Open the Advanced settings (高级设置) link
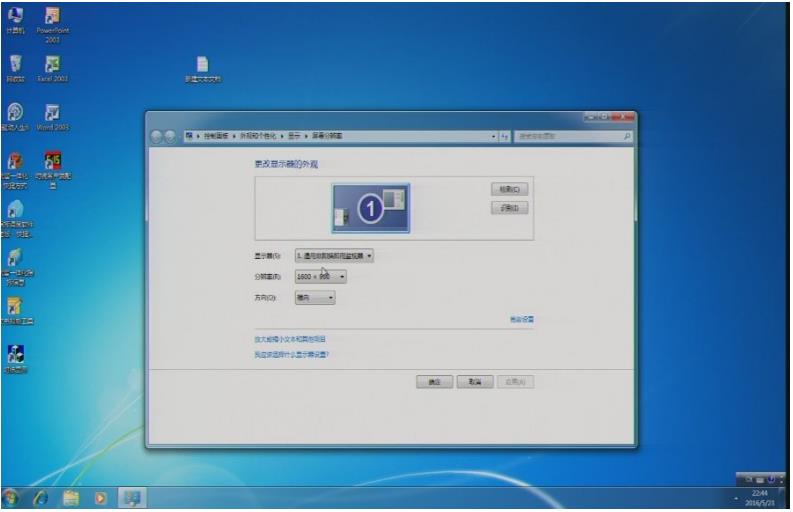The width and height of the screenshot is (793, 512). (x=521, y=320)
